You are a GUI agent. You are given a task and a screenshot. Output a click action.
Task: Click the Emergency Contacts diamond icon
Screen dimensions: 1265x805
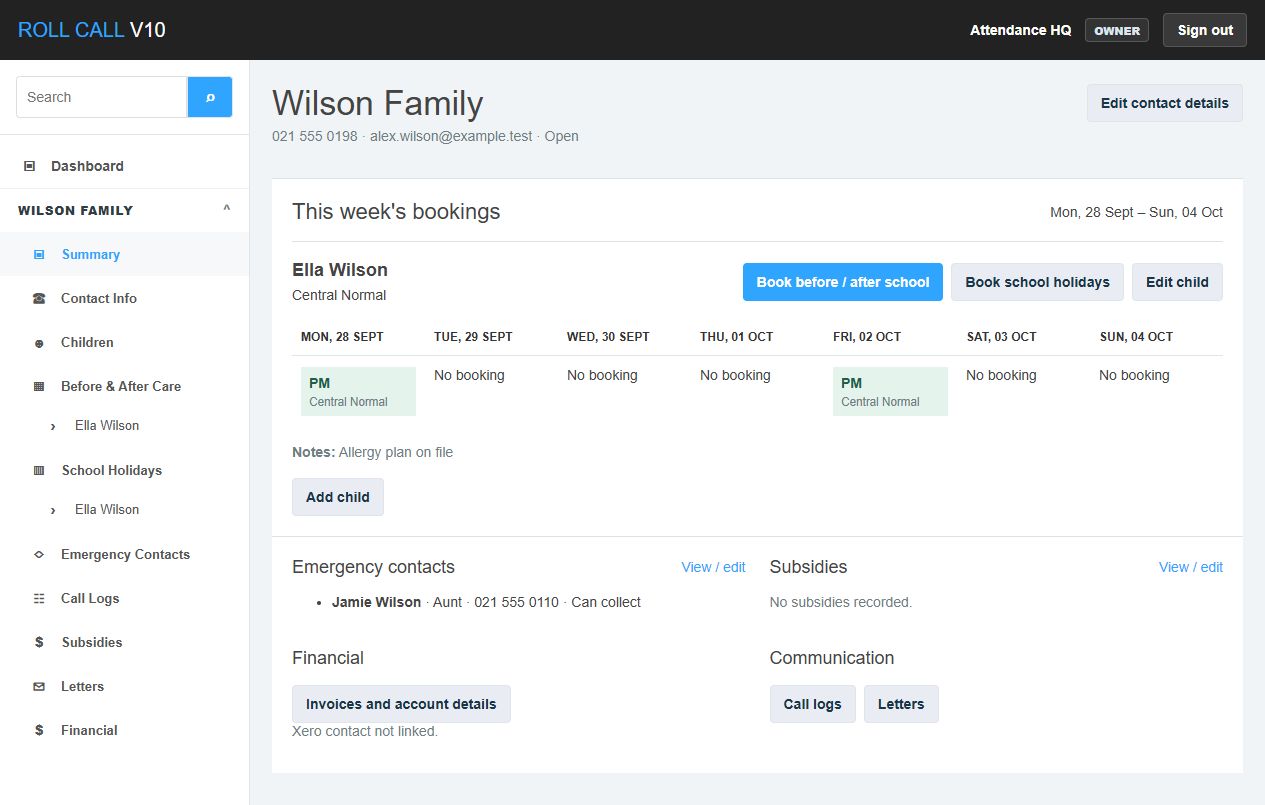pos(39,554)
